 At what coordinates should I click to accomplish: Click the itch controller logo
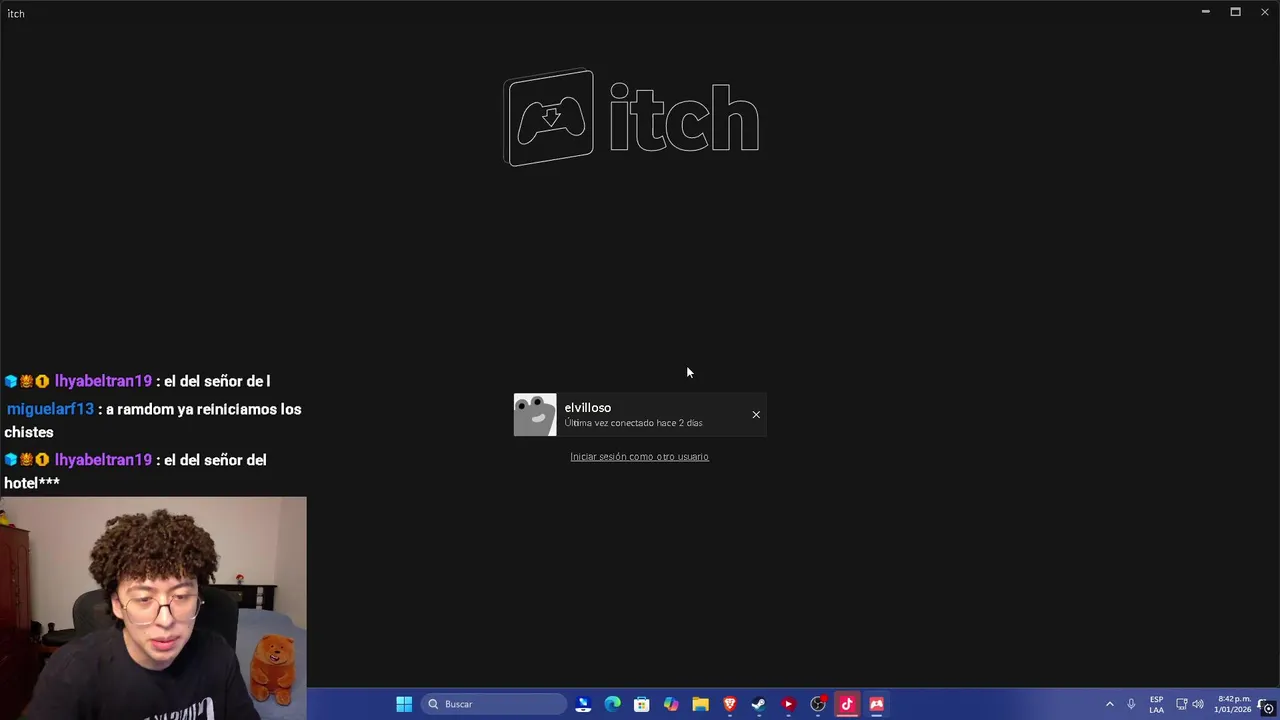[549, 118]
